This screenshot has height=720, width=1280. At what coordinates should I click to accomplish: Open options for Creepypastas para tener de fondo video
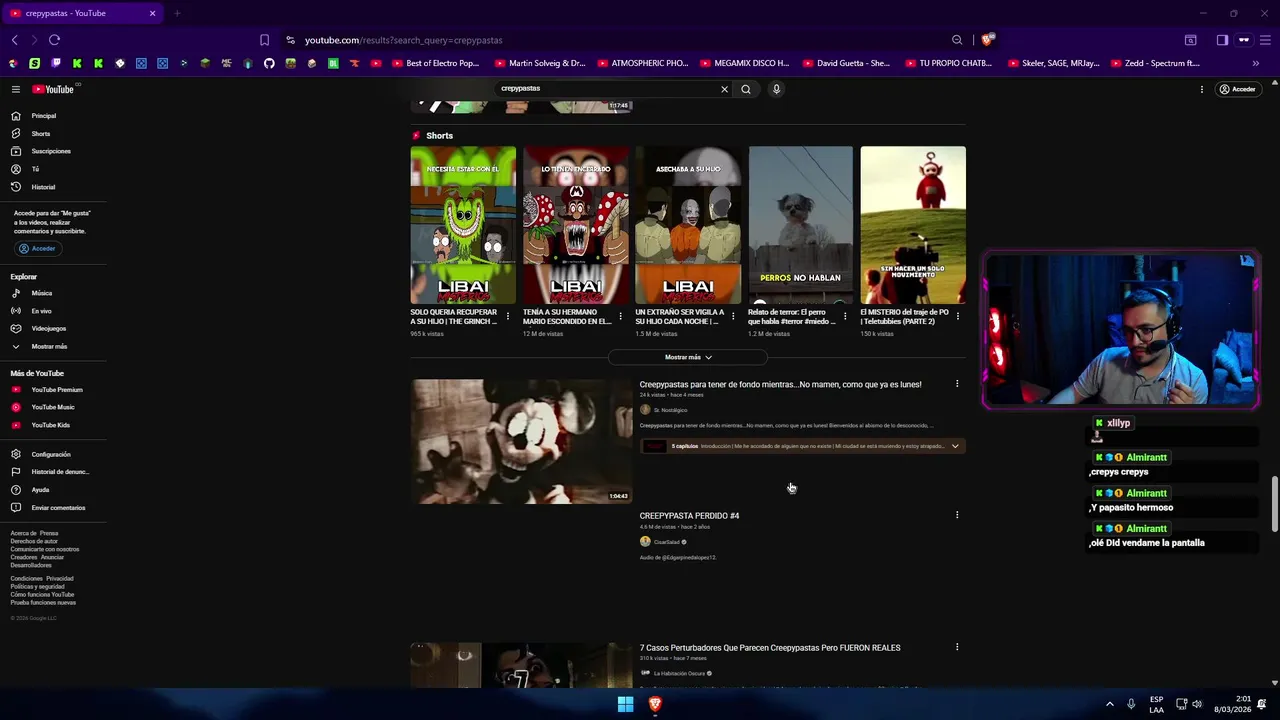tap(957, 384)
